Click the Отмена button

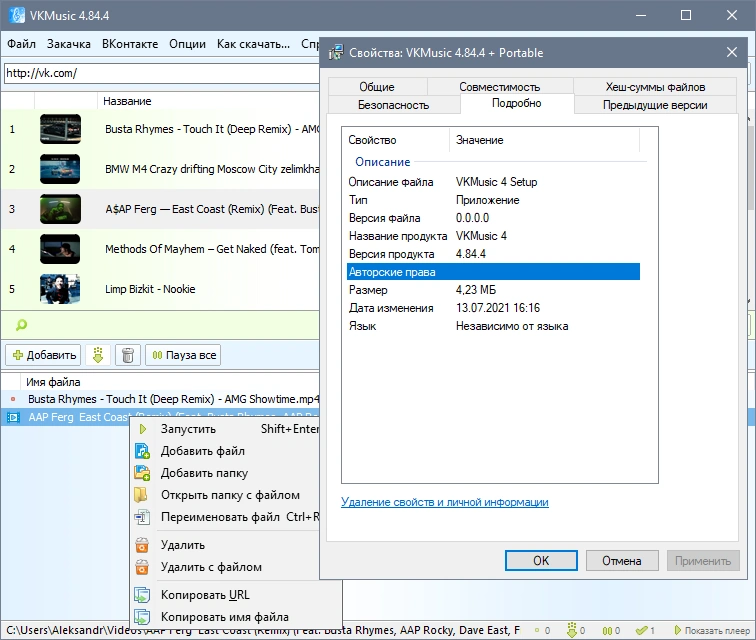pyautogui.click(x=622, y=560)
